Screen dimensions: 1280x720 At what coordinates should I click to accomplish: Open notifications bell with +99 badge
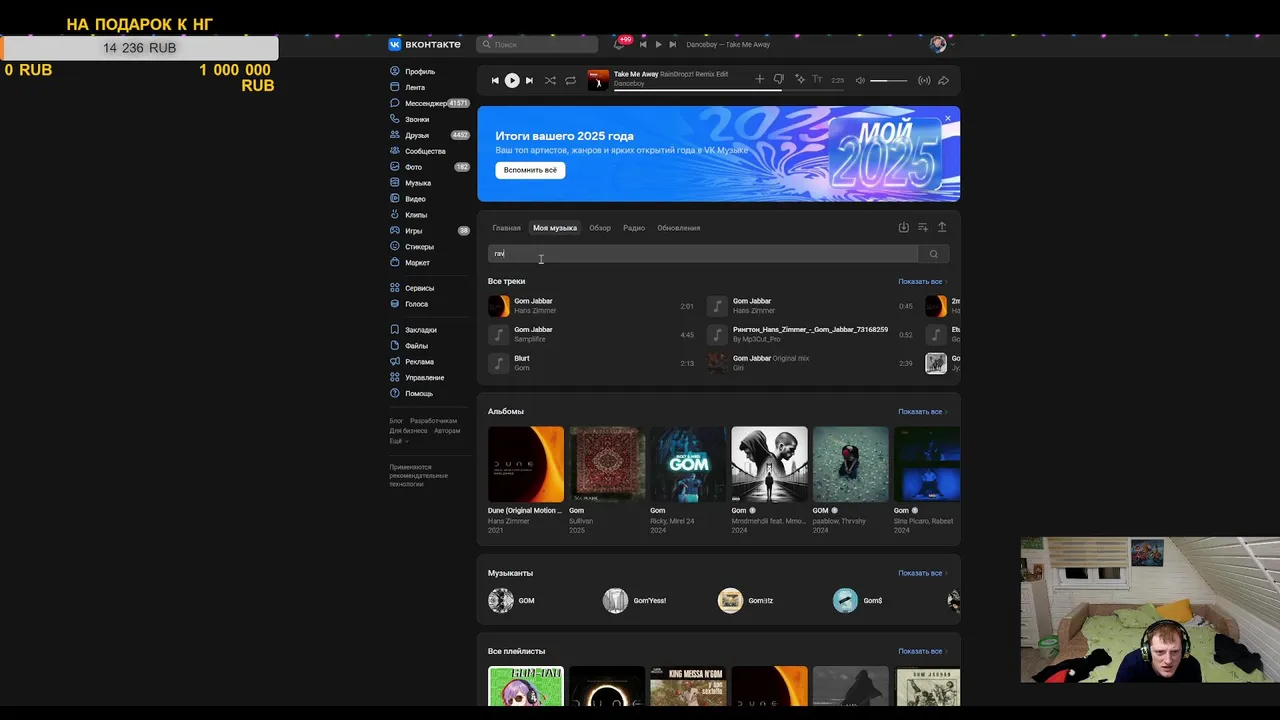pos(620,44)
